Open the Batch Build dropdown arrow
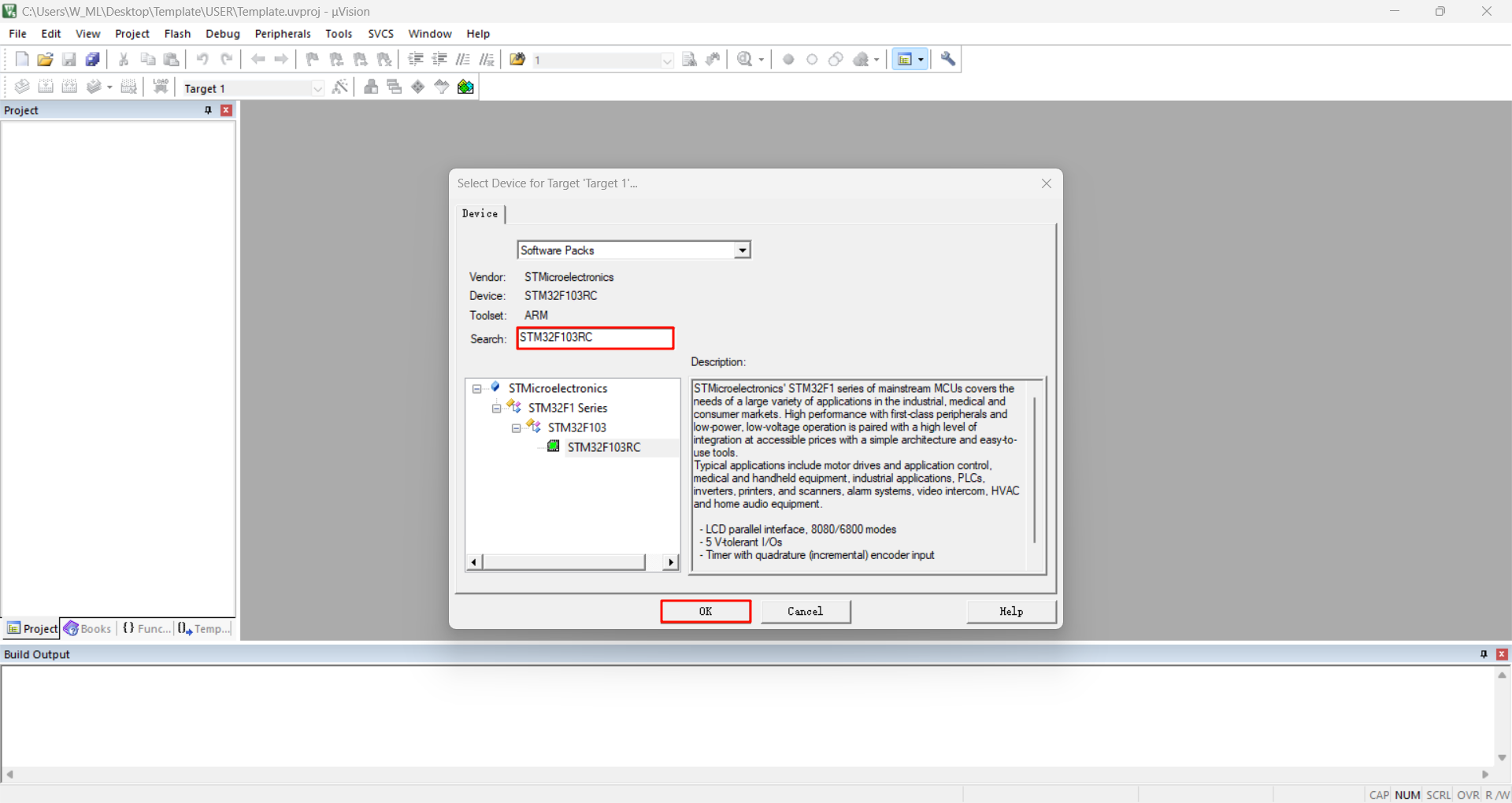The image size is (1512, 803). (109, 87)
